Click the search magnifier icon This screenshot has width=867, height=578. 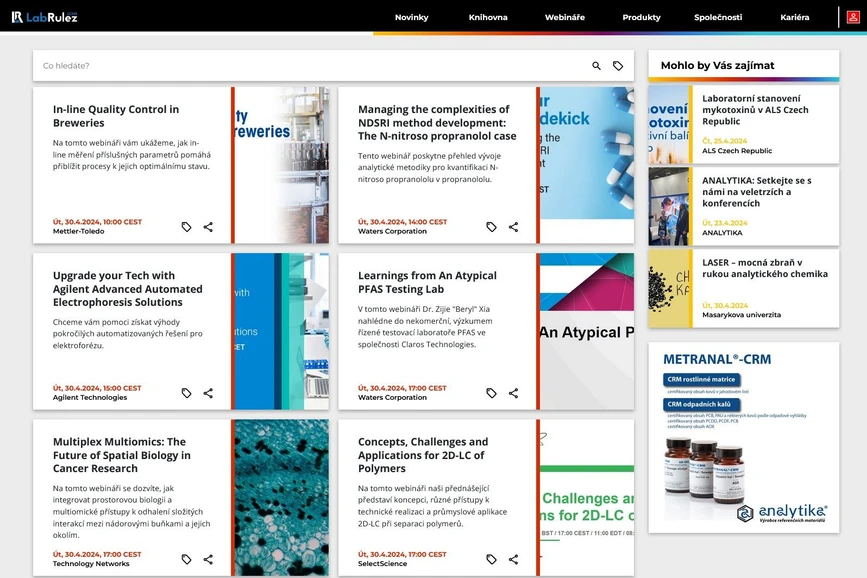point(596,66)
